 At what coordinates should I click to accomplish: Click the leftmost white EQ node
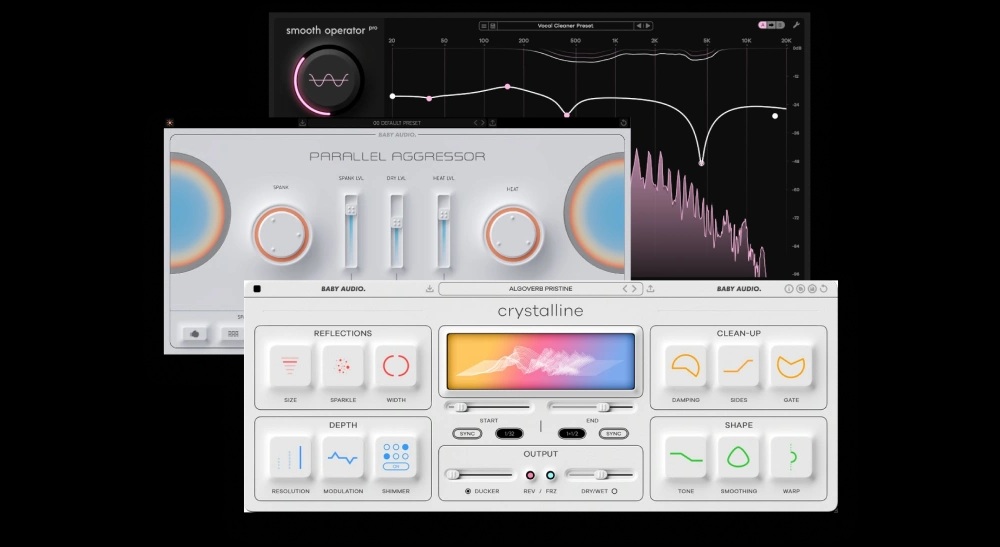[392, 96]
